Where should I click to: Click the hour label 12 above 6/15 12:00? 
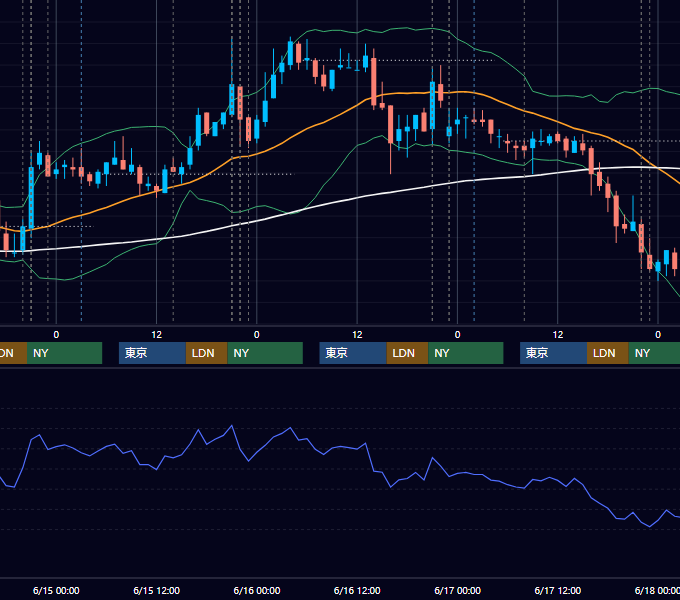157,335
